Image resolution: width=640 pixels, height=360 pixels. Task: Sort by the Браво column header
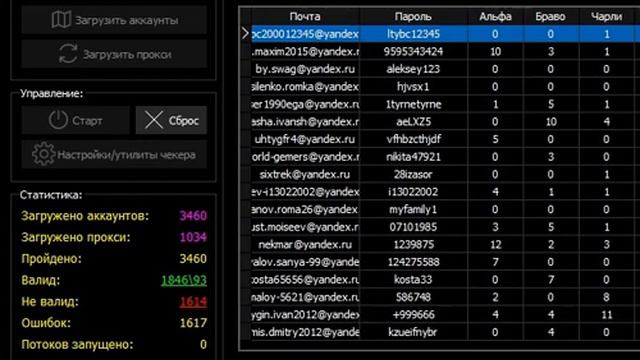pyautogui.click(x=551, y=17)
